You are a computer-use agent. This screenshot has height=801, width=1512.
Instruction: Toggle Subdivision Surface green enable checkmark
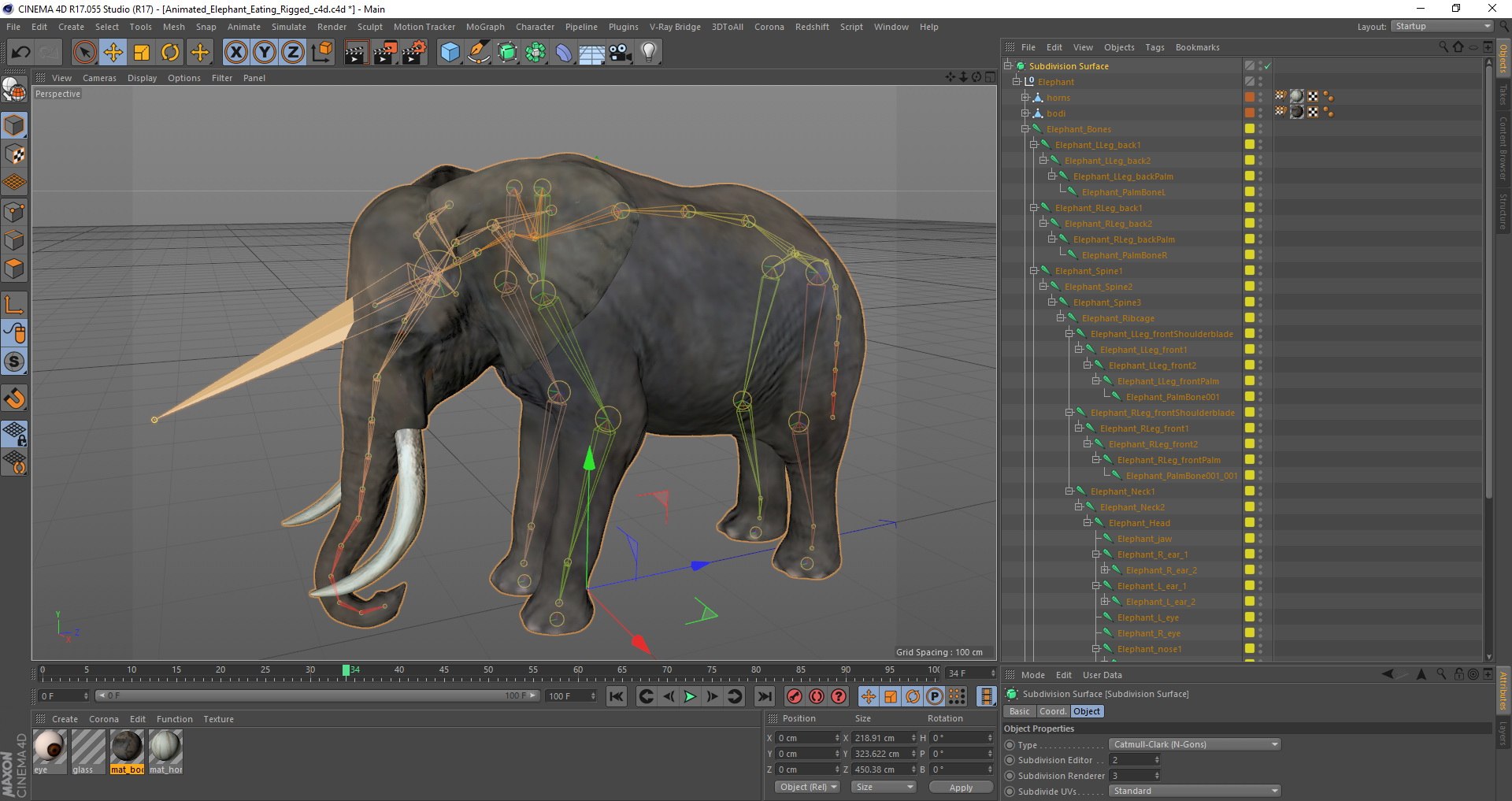pos(1267,66)
